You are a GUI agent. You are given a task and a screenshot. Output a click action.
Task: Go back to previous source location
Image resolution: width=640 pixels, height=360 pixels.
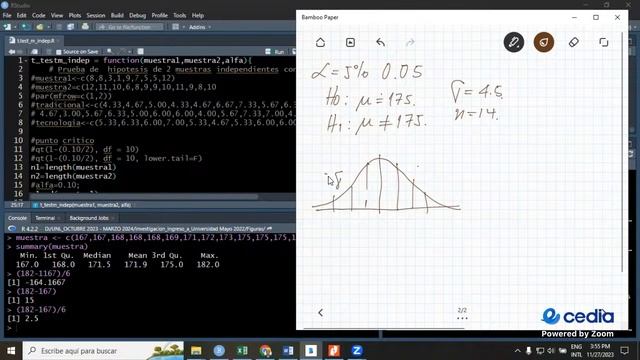click(11, 52)
